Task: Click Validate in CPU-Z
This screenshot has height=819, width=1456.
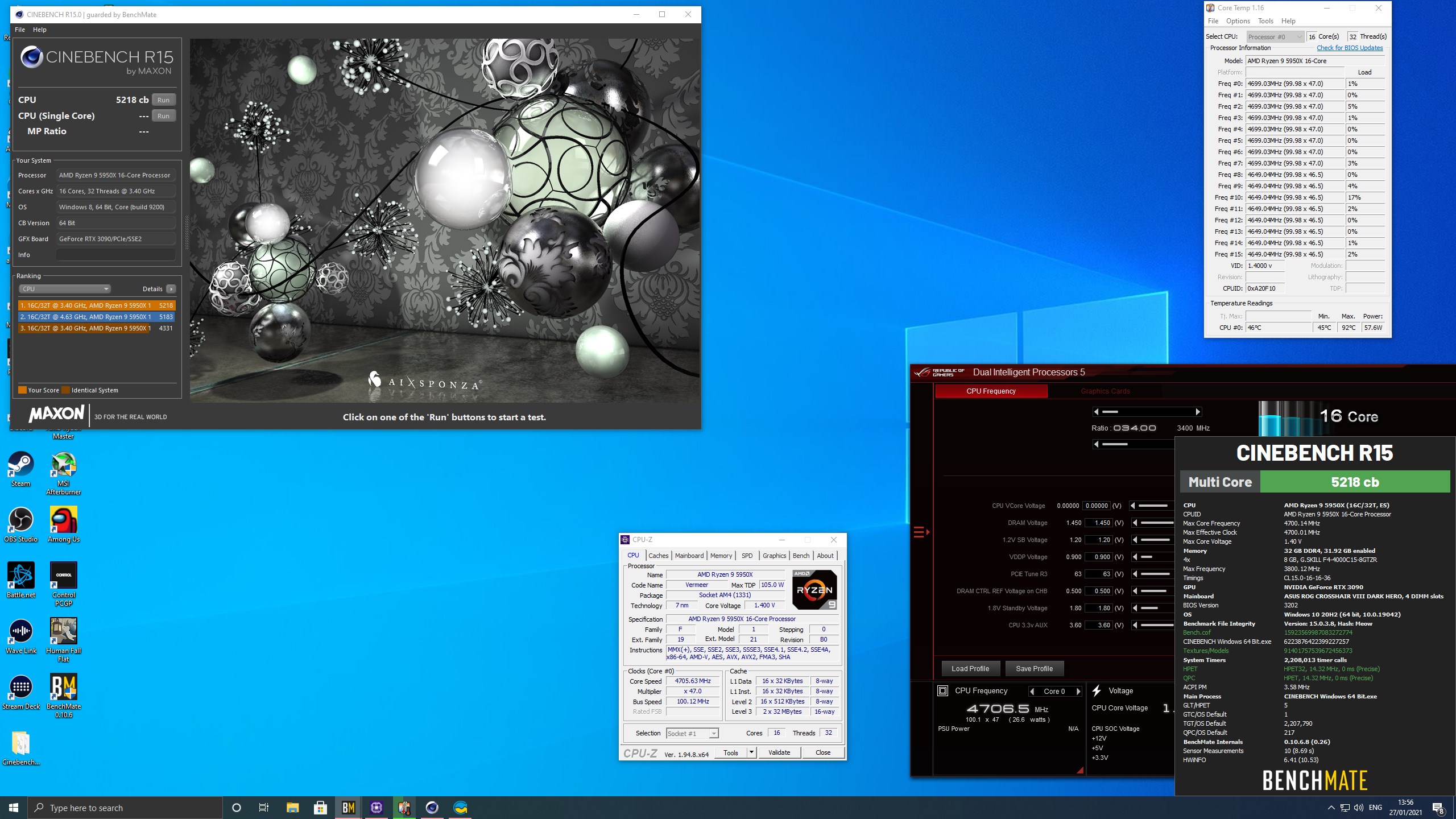Action: (x=779, y=752)
